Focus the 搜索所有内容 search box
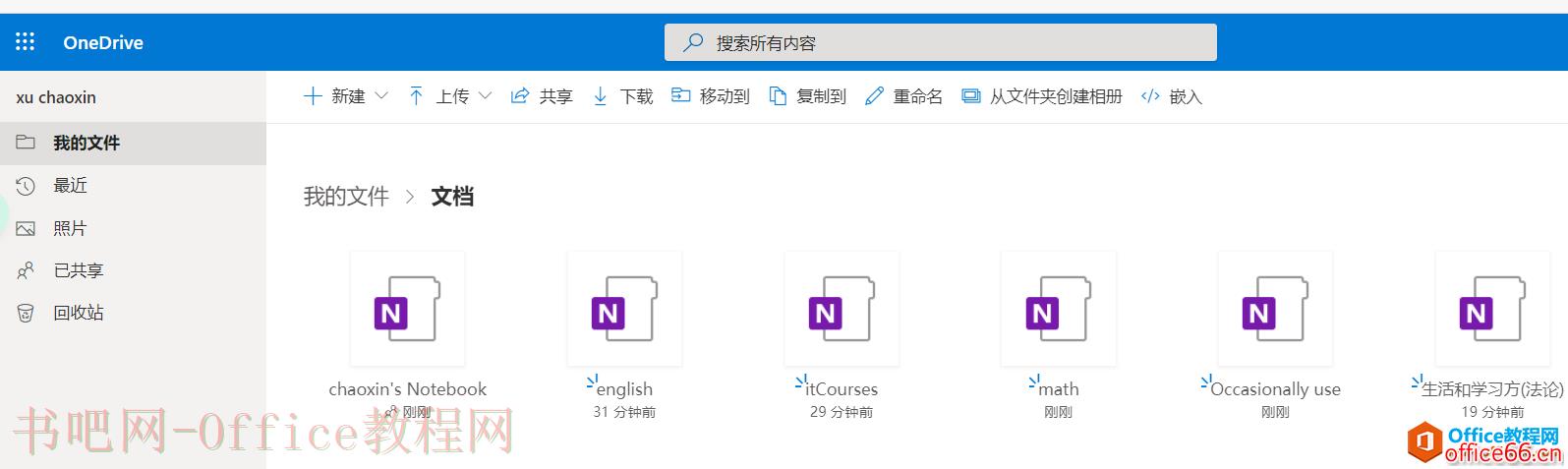1568x469 pixels. point(941,42)
